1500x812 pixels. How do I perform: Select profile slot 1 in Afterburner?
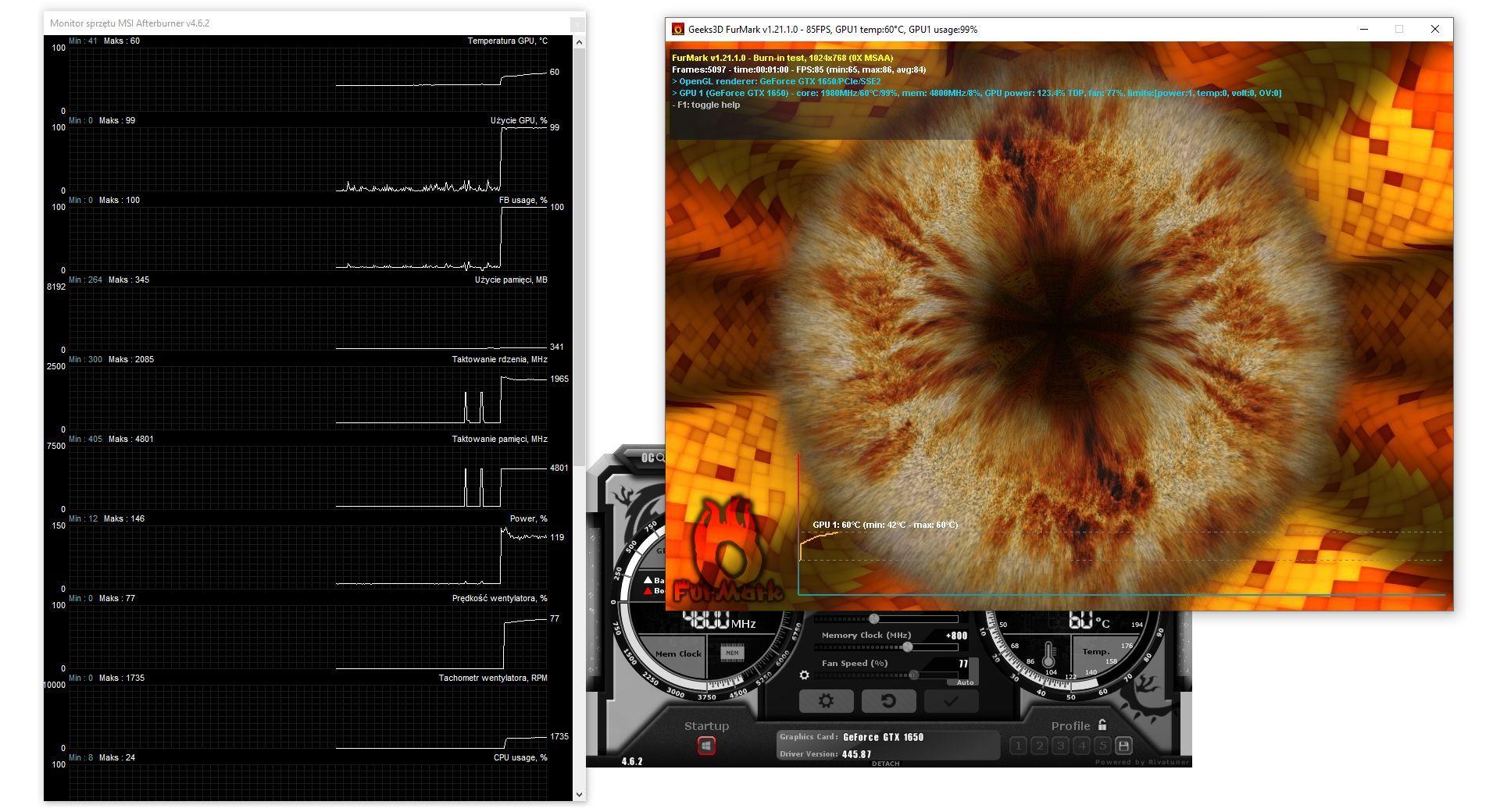point(1018,746)
